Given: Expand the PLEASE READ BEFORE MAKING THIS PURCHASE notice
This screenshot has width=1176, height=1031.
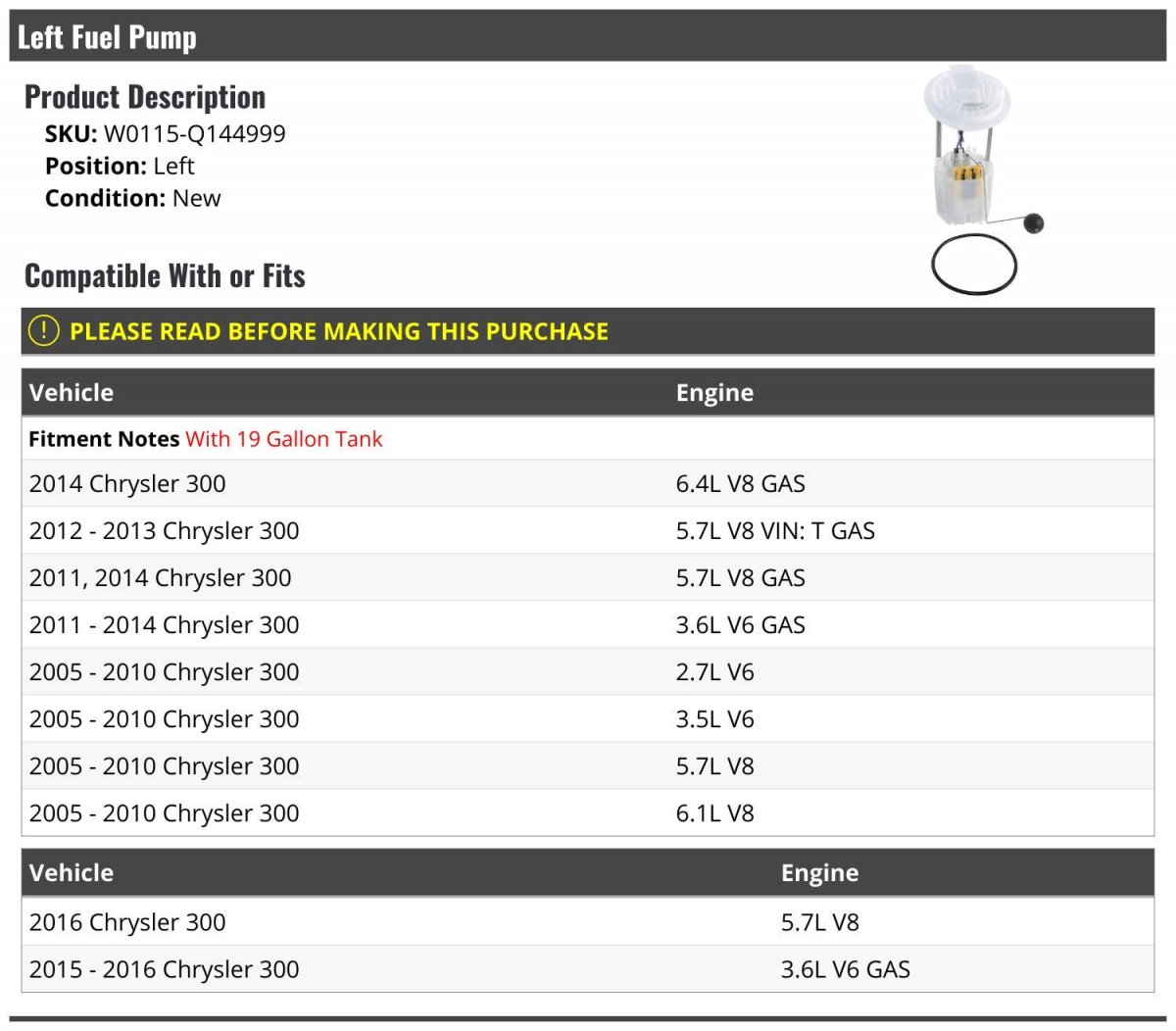Looking at the screenshot, I should pos(339,331).
